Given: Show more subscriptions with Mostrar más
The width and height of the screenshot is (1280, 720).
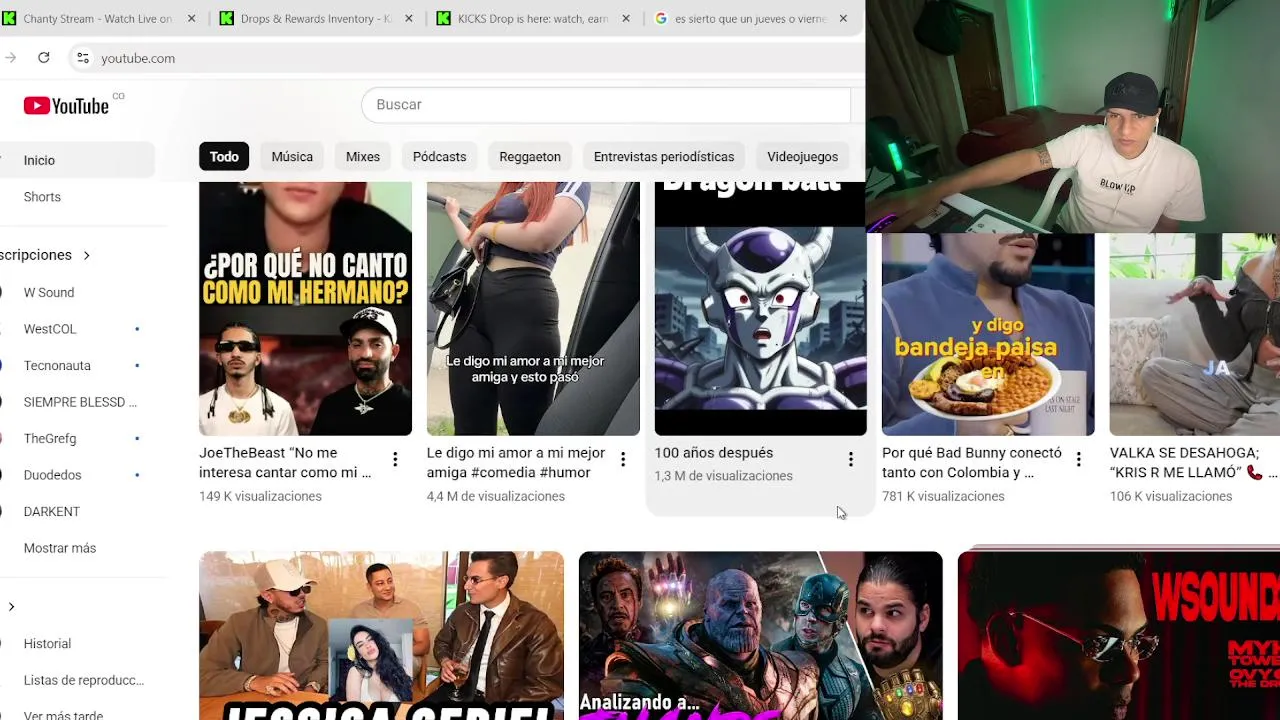Looking at the screenshot, I should pyautogui.click(x=60, y=548).
